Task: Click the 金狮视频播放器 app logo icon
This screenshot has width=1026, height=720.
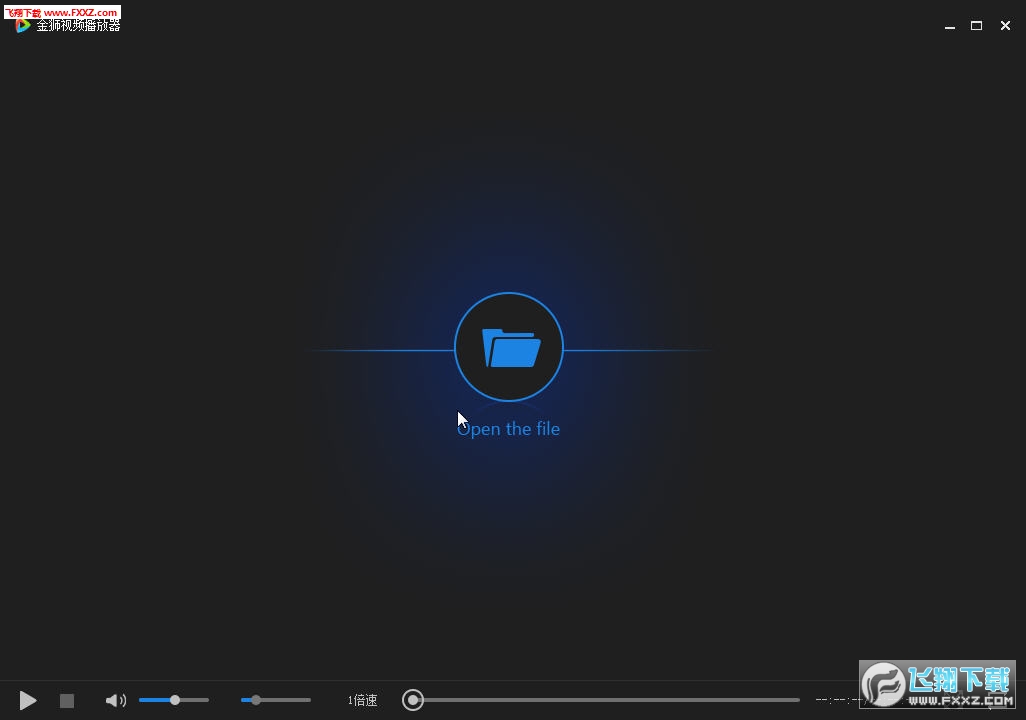Action: pyautogui.click(x=23, y=26)
